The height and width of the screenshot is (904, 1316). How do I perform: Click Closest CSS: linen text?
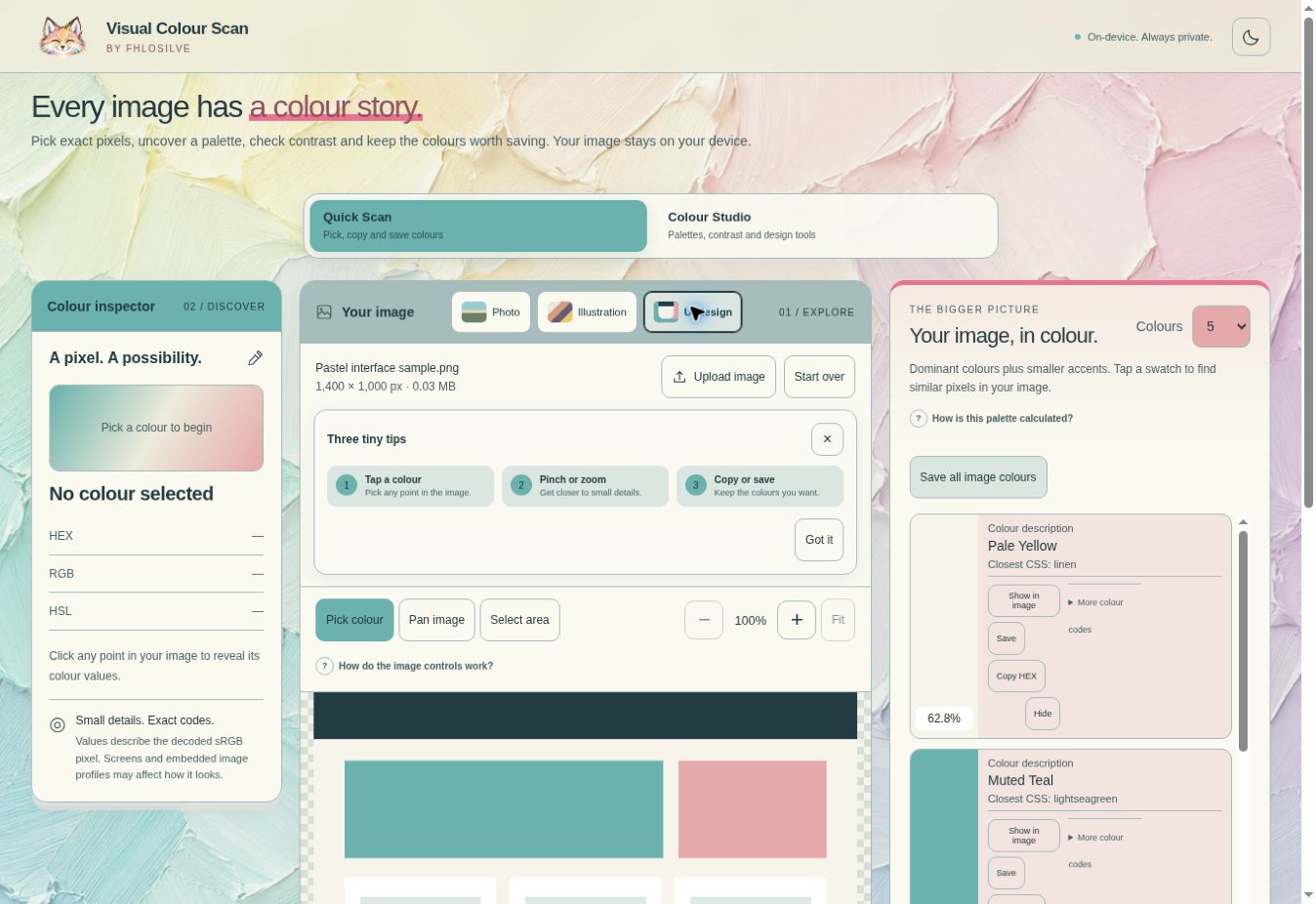[1032, 564]
